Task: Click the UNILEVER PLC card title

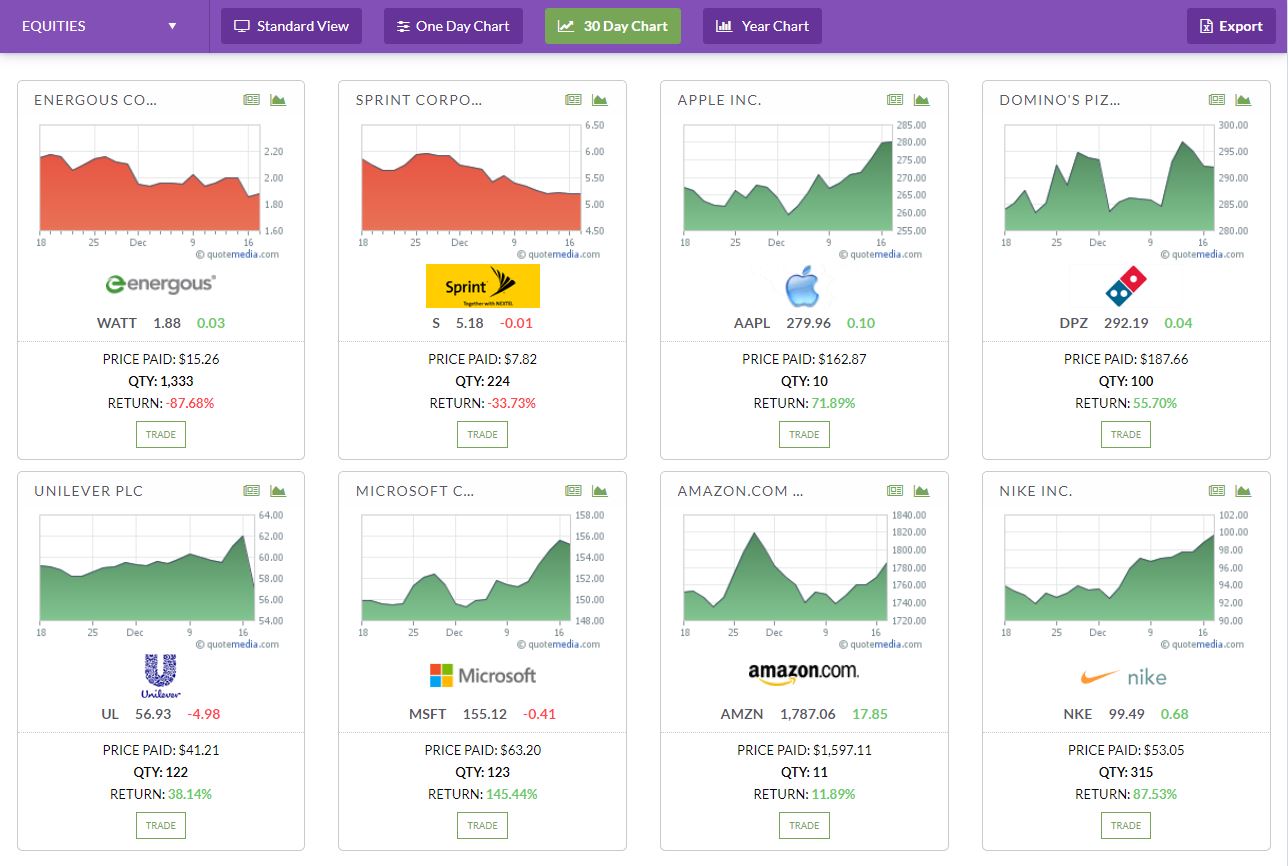Action: pos(89,491)
